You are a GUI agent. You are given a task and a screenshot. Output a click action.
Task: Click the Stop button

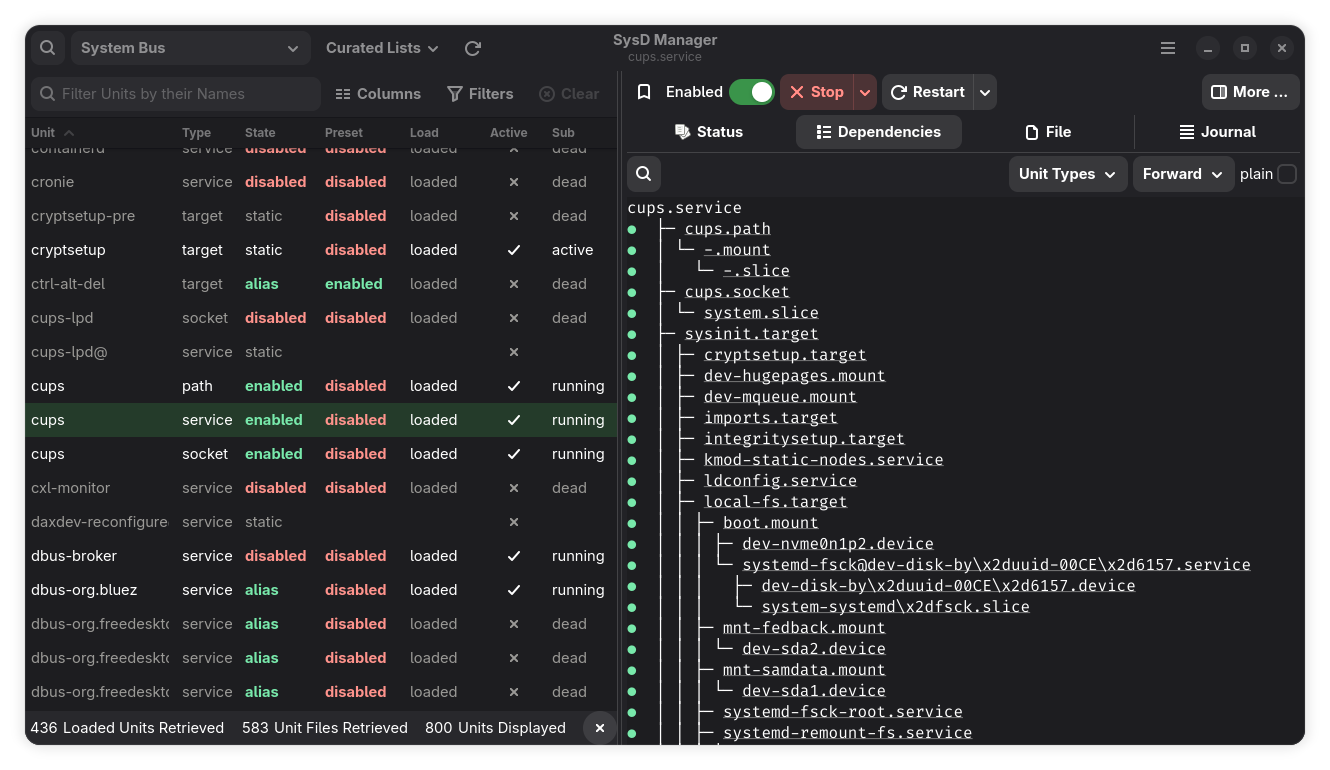(816, 92)
